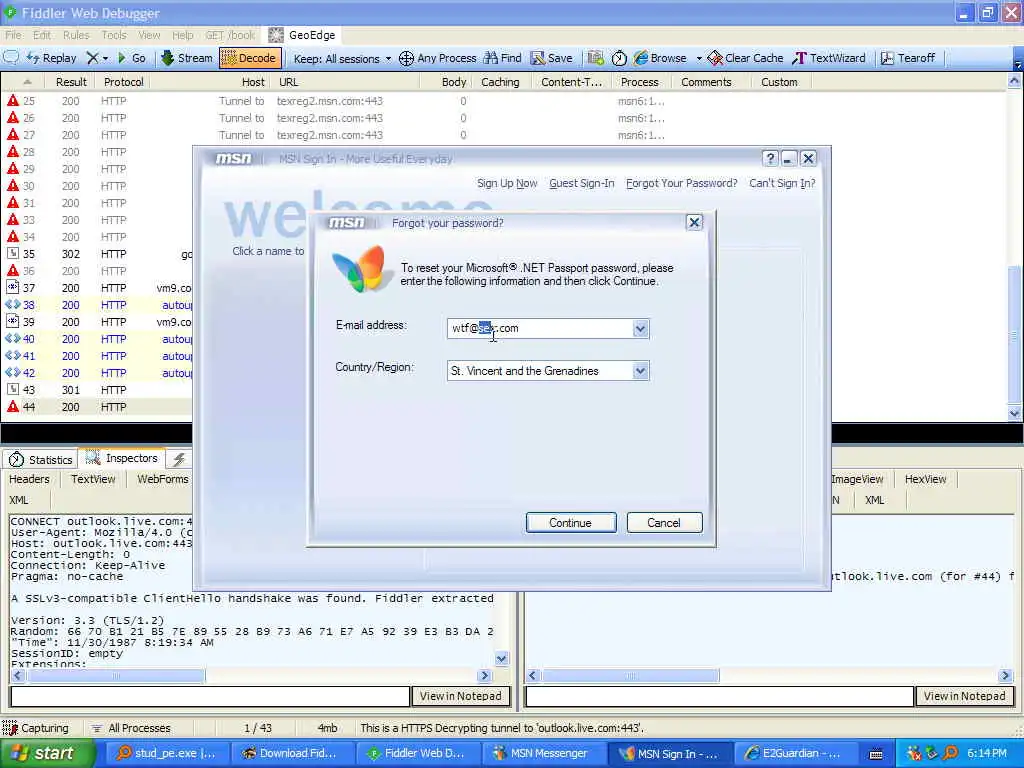Click the Go toolbar button
Viewport: 1024px width, 768px height.
131,58
